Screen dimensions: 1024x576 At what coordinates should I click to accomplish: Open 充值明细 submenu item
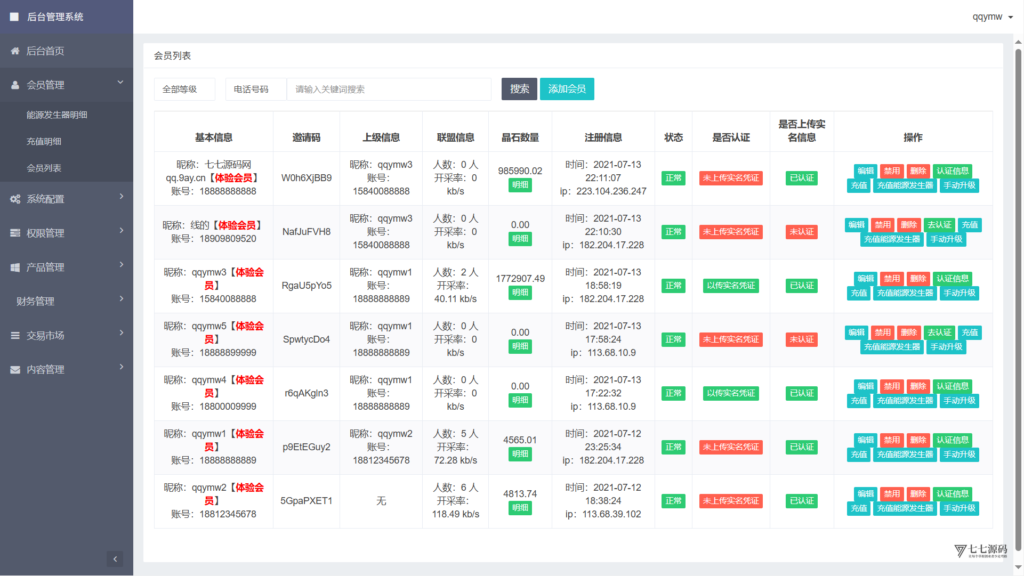44,142
